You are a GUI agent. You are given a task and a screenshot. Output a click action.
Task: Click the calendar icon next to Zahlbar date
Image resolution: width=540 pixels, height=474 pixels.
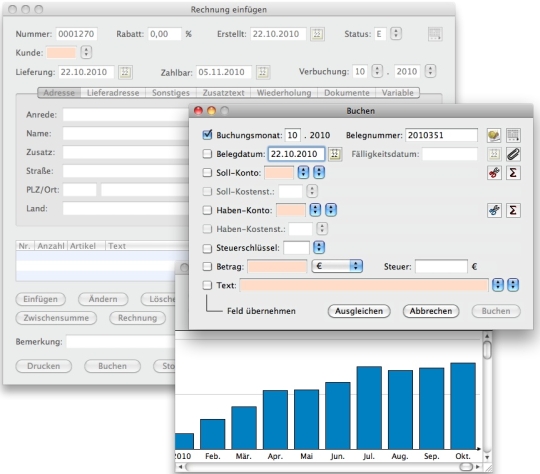(x=263, y=72)
